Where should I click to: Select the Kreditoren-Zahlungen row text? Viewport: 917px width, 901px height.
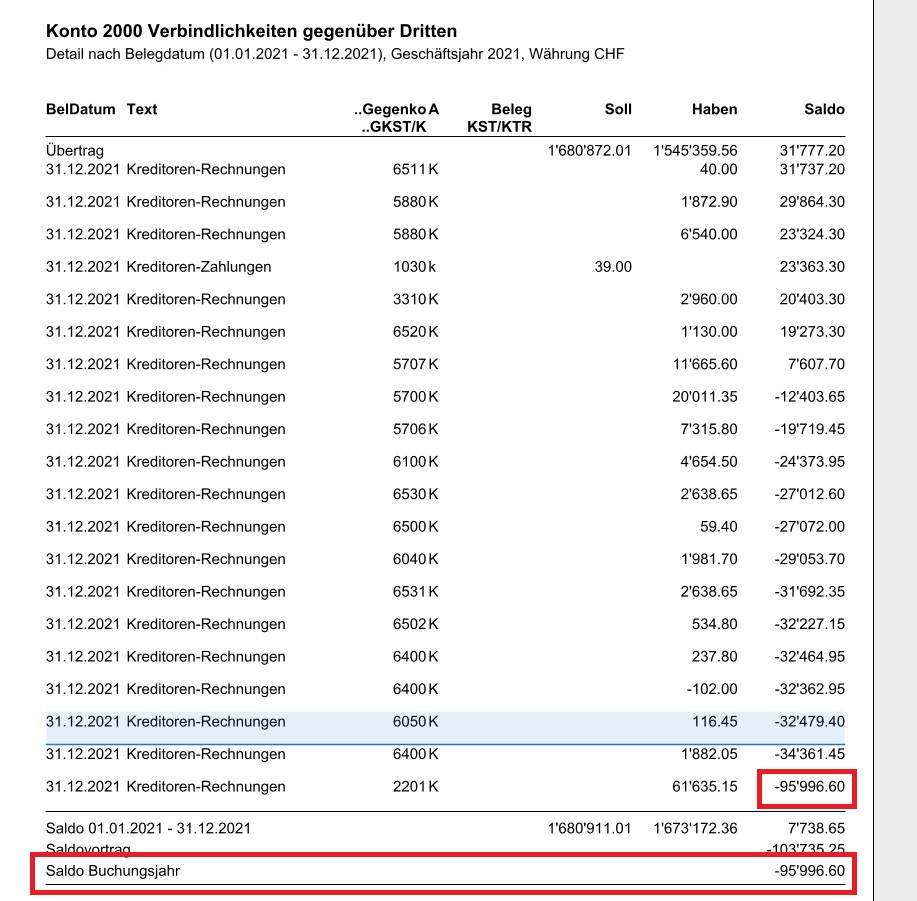(199, 267)
